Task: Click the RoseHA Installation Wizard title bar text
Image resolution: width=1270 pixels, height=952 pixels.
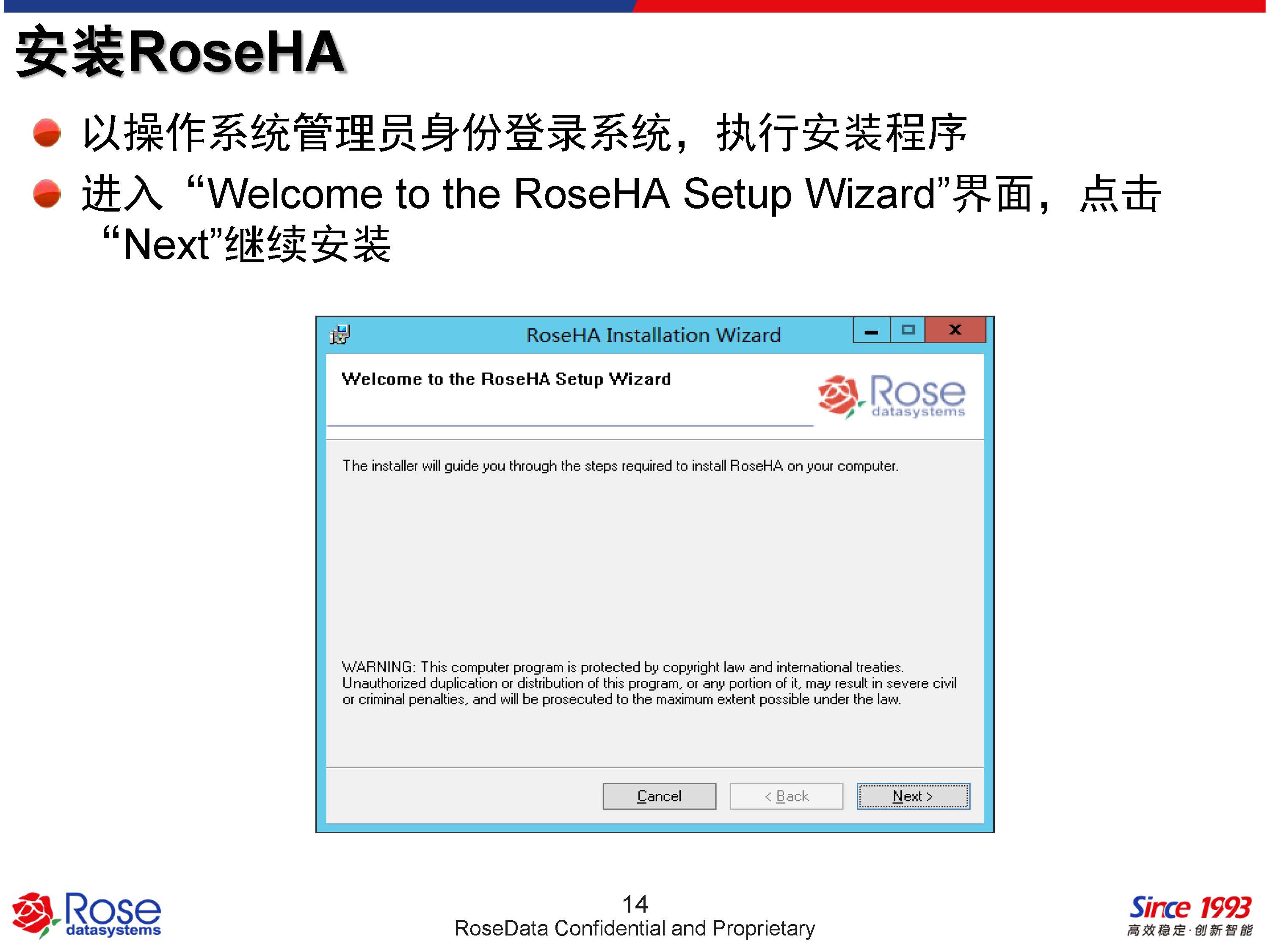Action: (653, 335)
